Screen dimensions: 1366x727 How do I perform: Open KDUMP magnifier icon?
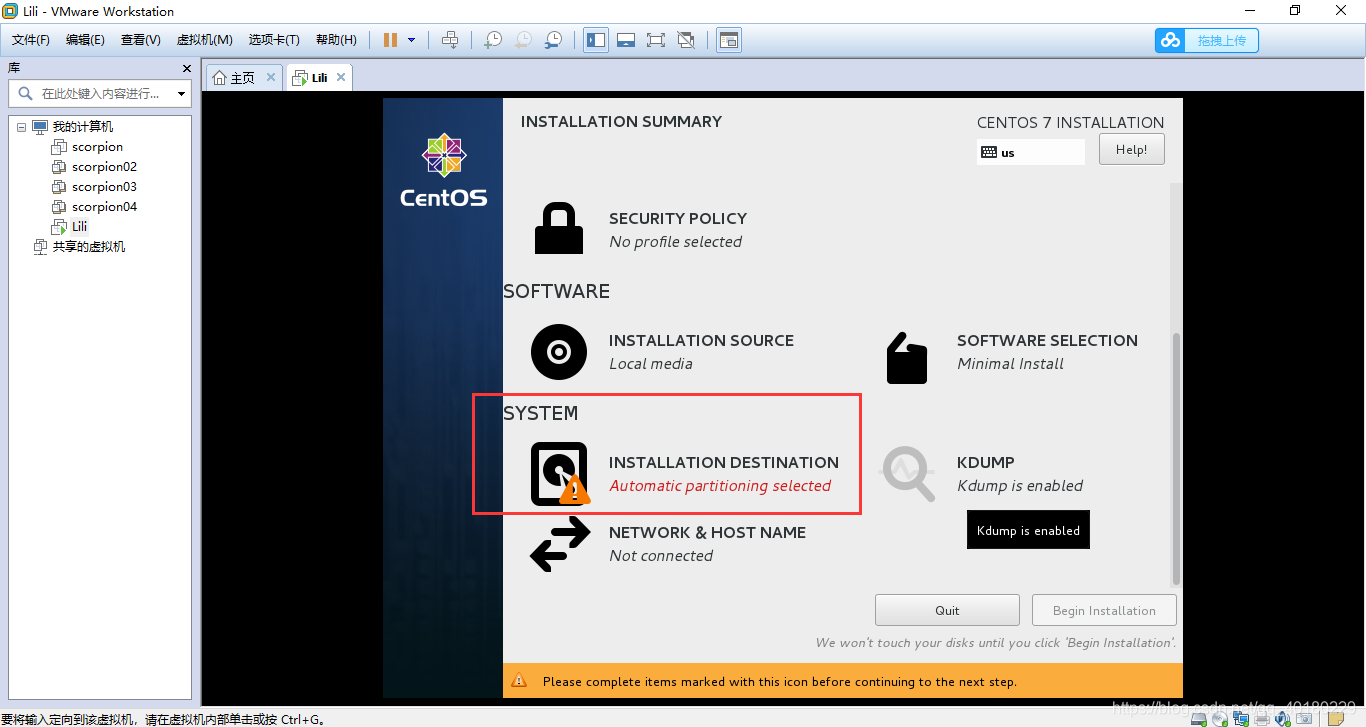[x=907, y=473]
